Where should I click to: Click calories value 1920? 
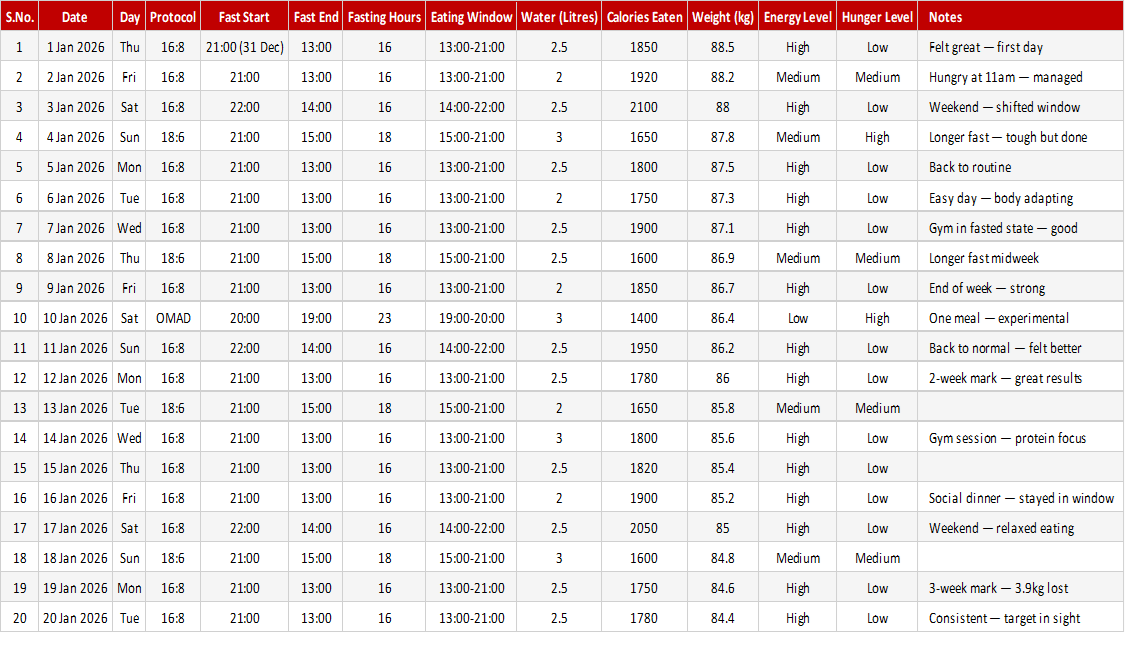(x=644, y=78)
